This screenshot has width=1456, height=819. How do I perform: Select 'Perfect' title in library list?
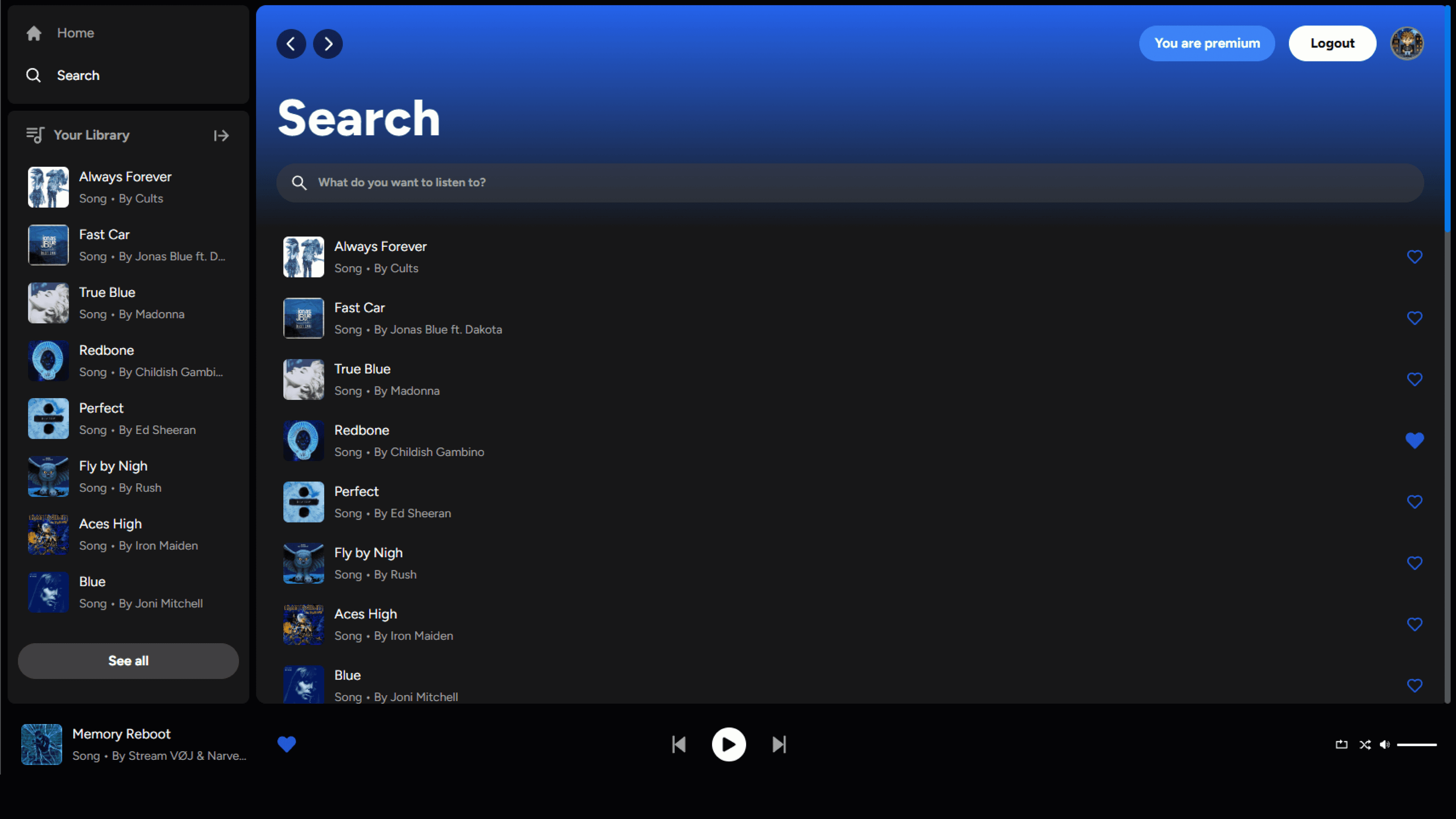click(x=101, y=408)
